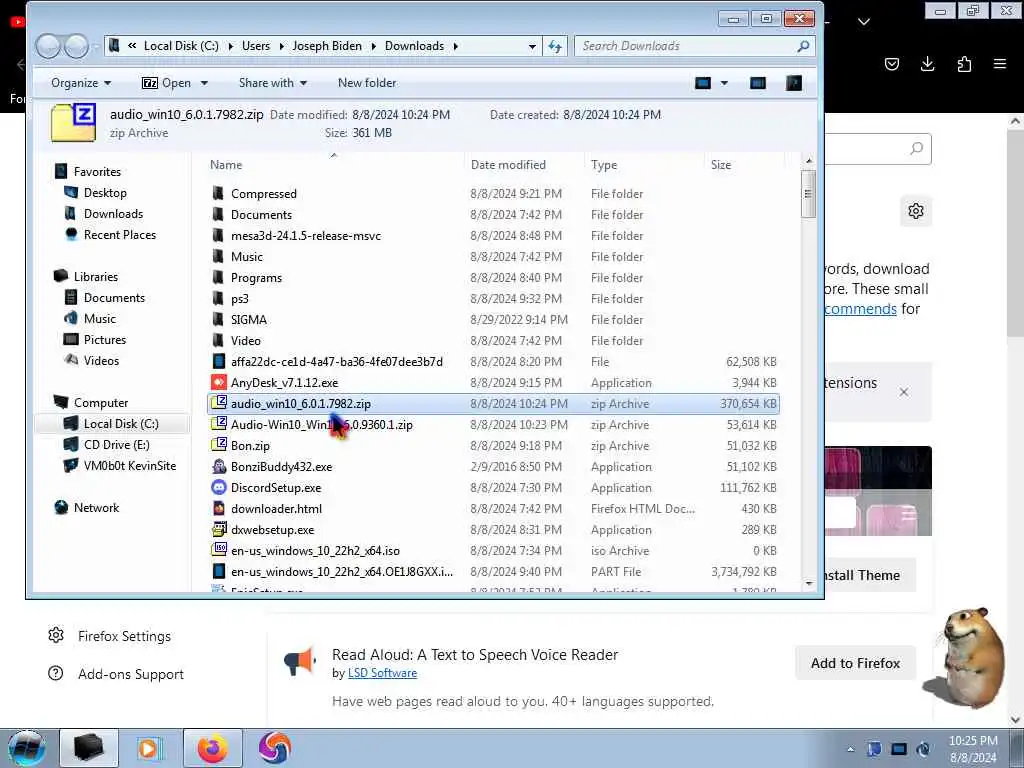
Task: Click scrollbar down arrow in file list
Action: [x=809, y=583]
